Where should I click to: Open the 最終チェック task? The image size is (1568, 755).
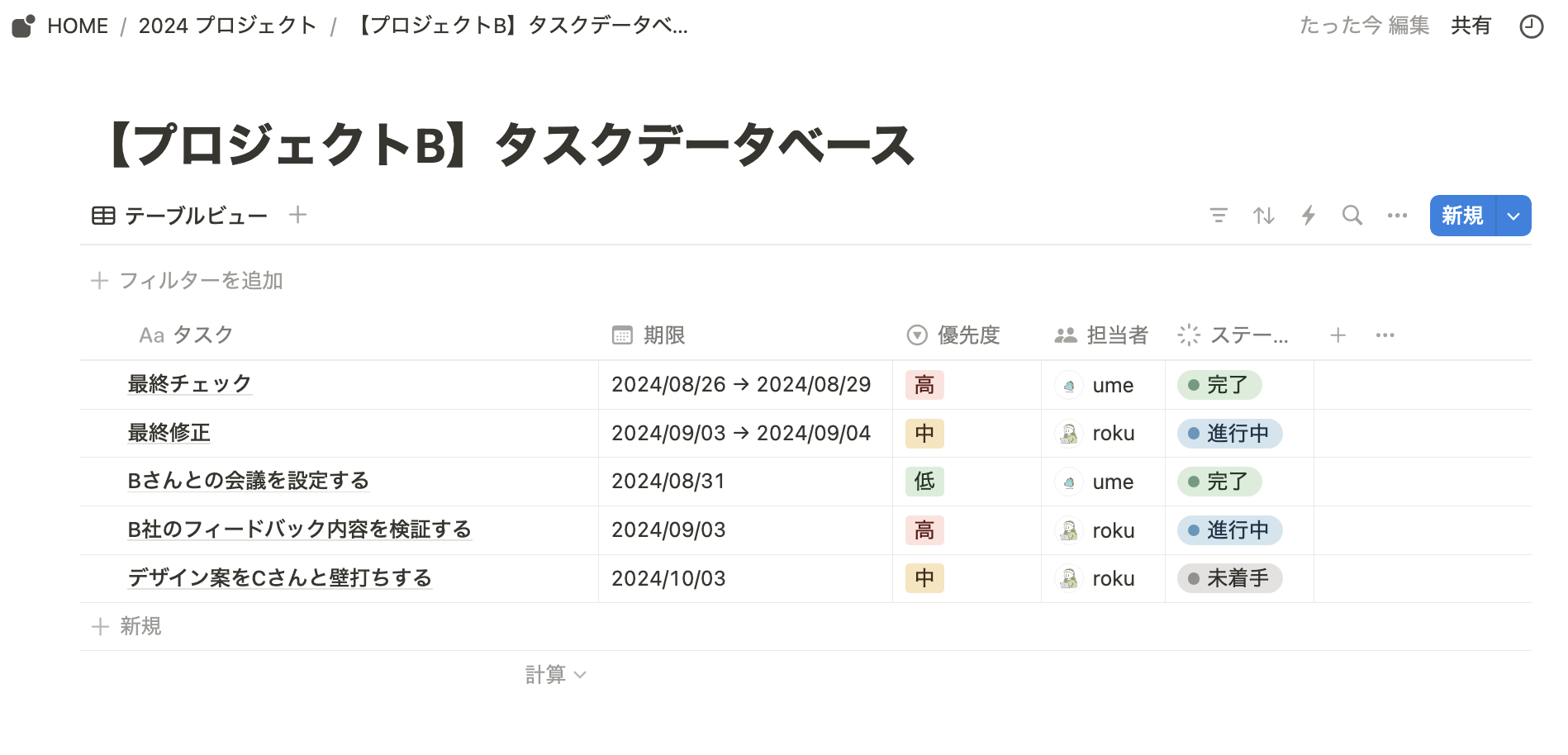(189, 384)
